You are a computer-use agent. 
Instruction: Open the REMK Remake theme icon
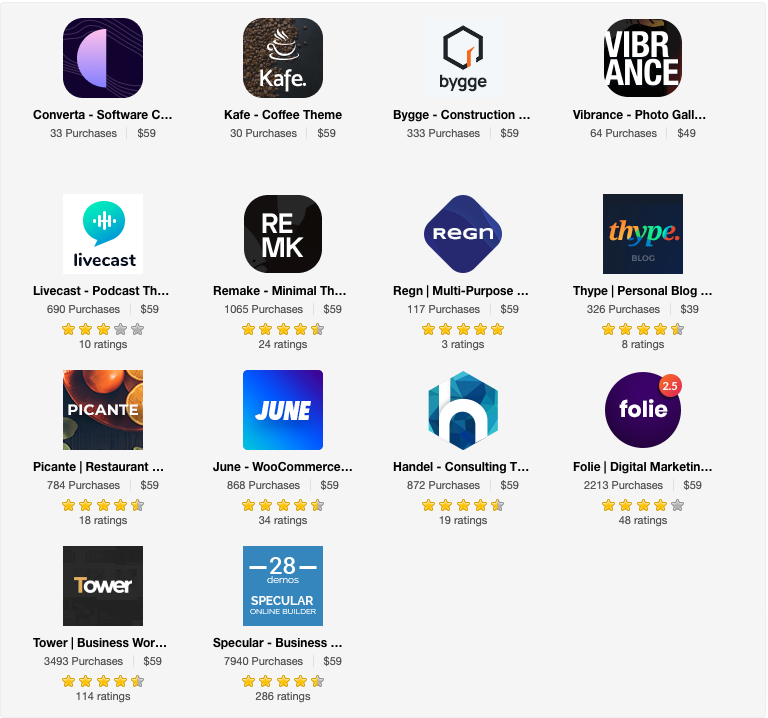[x=283, y=234]
